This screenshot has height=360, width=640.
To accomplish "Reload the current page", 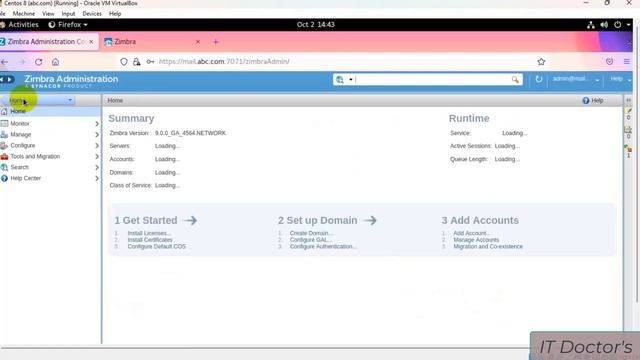I will pyautogui.click(x=38, y=62).
